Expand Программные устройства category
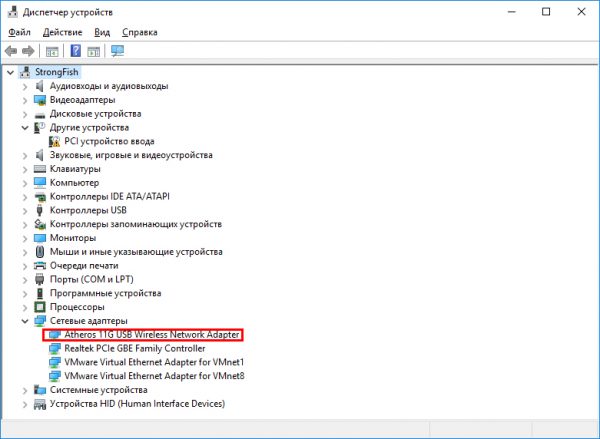600x439 pixels. click(25, 294)
